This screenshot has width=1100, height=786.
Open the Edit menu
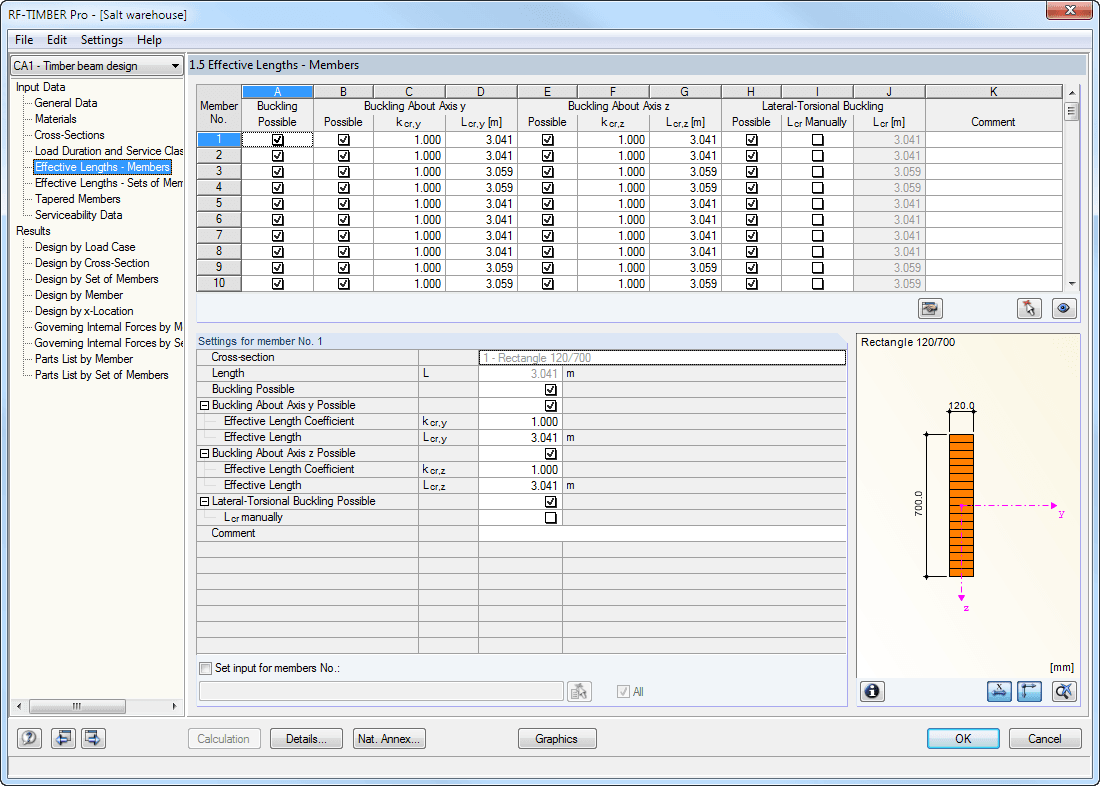[57, 40]
